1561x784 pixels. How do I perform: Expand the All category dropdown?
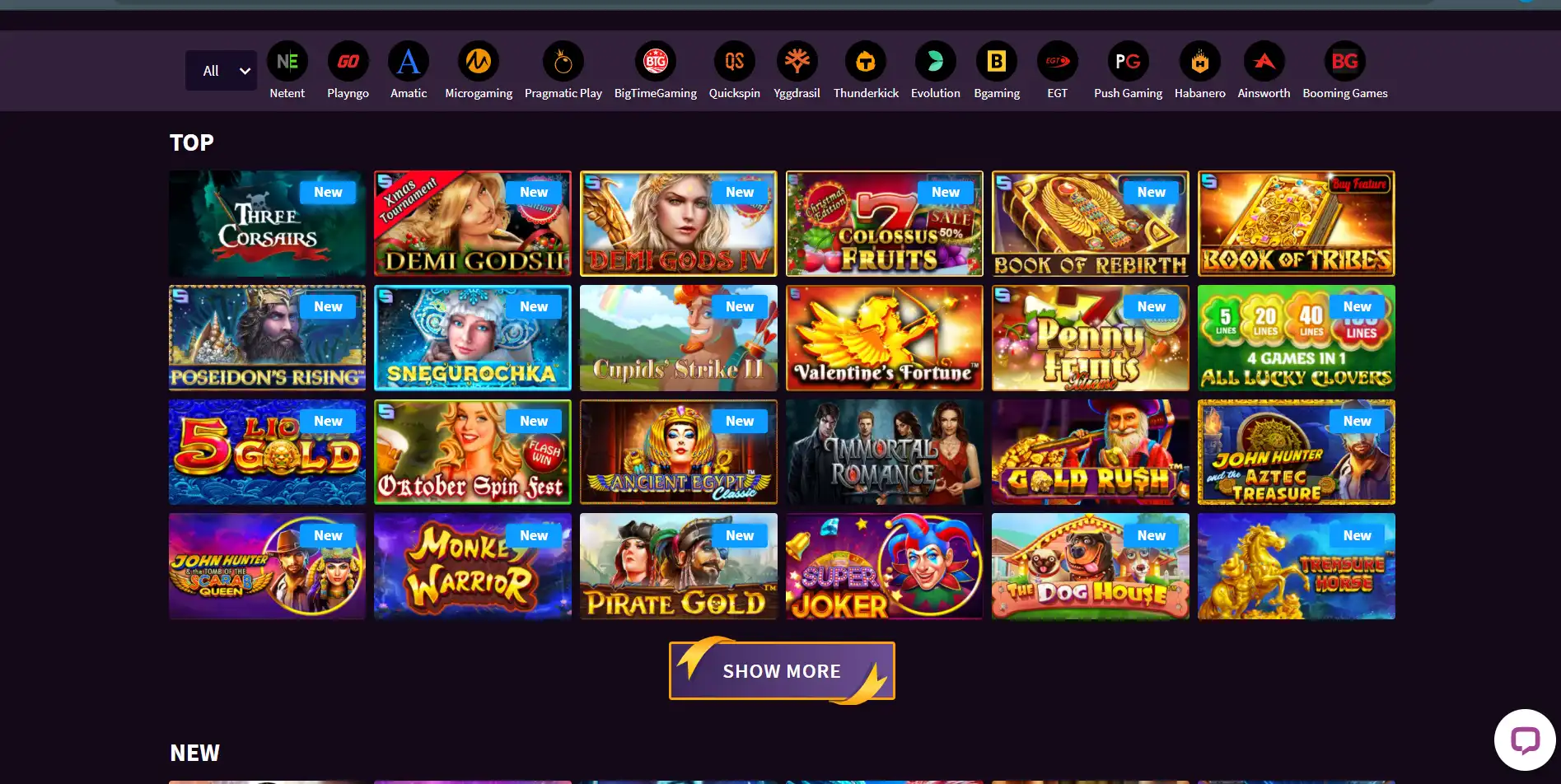click(222, 71)
